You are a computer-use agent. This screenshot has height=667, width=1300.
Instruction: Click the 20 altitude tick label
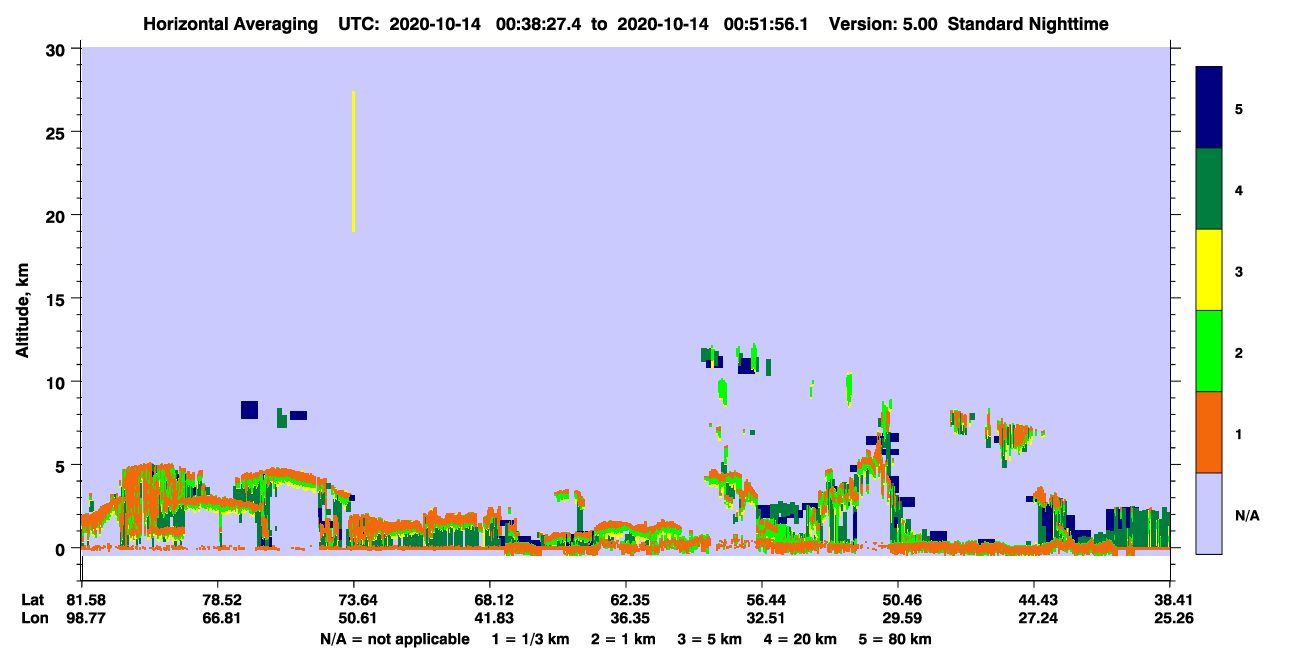58,216
